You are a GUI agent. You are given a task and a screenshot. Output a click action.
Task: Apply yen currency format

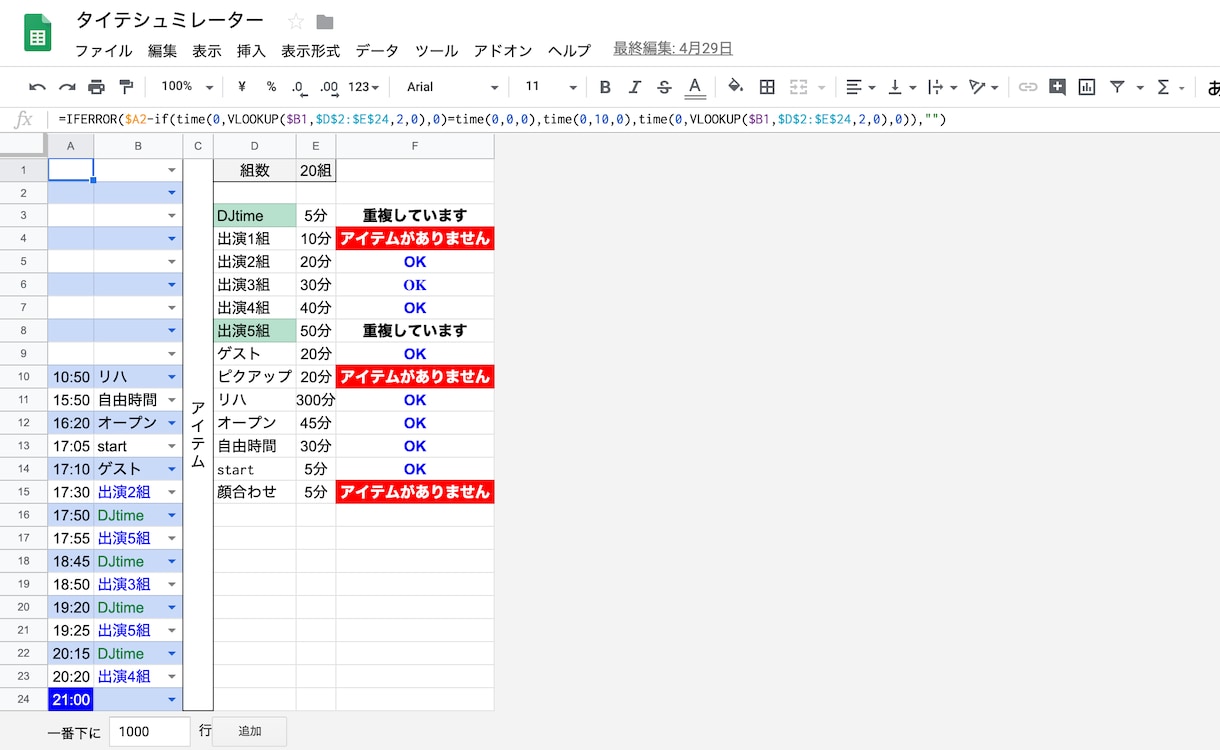click(x=242, y=87)
